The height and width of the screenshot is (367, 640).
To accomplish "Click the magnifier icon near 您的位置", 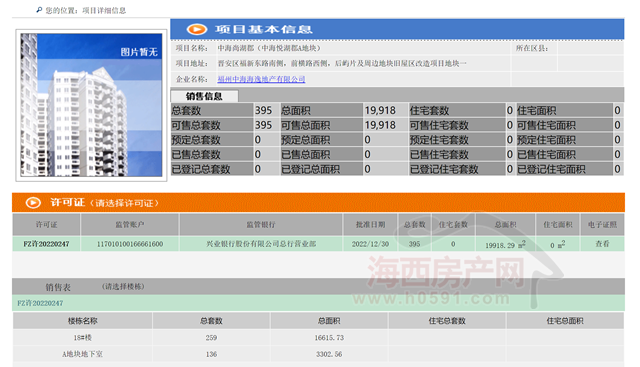I will click(39, 10).
